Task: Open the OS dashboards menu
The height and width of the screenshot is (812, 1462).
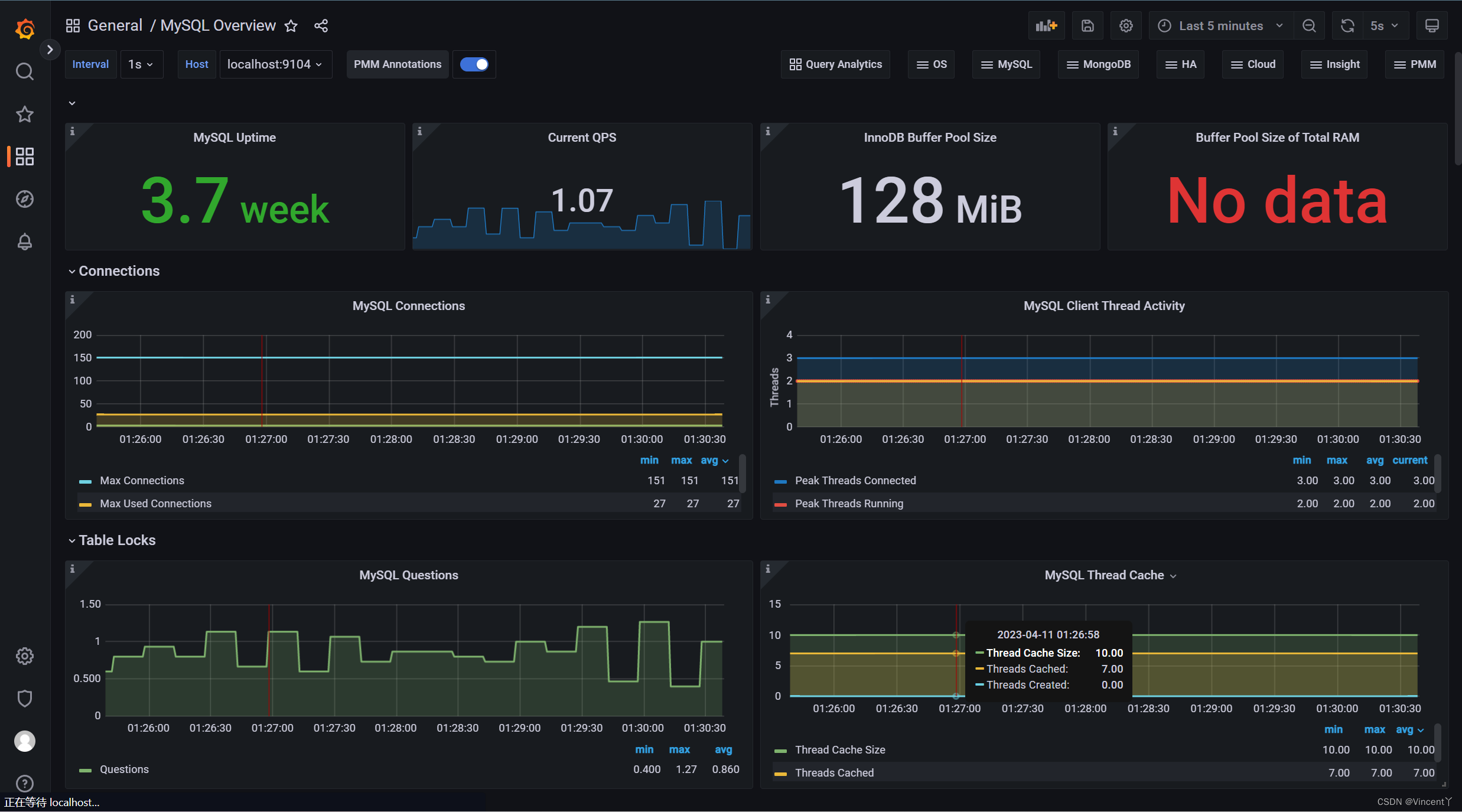Action: (x=932, y=64)
